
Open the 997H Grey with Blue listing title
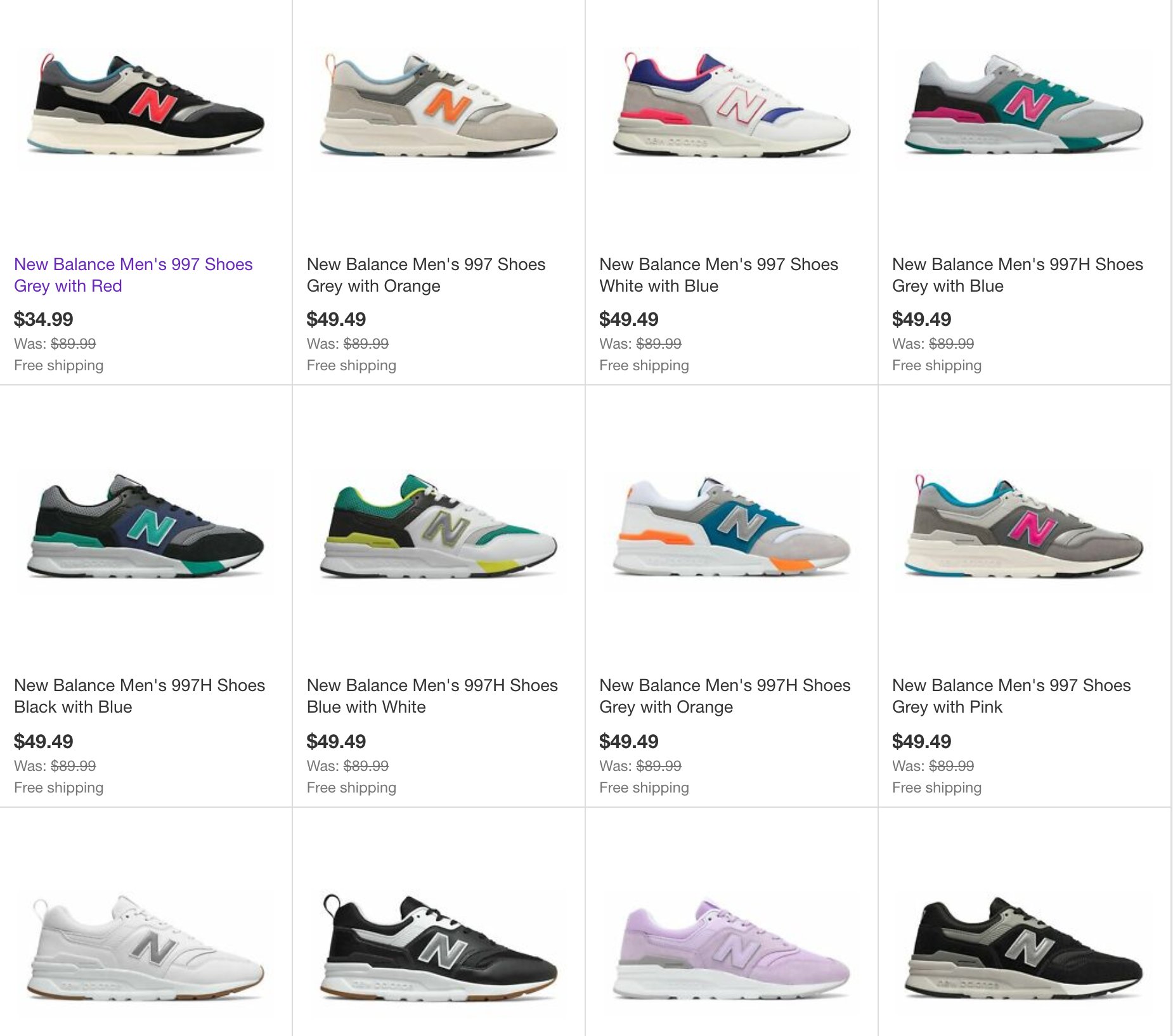[1018, 275]
